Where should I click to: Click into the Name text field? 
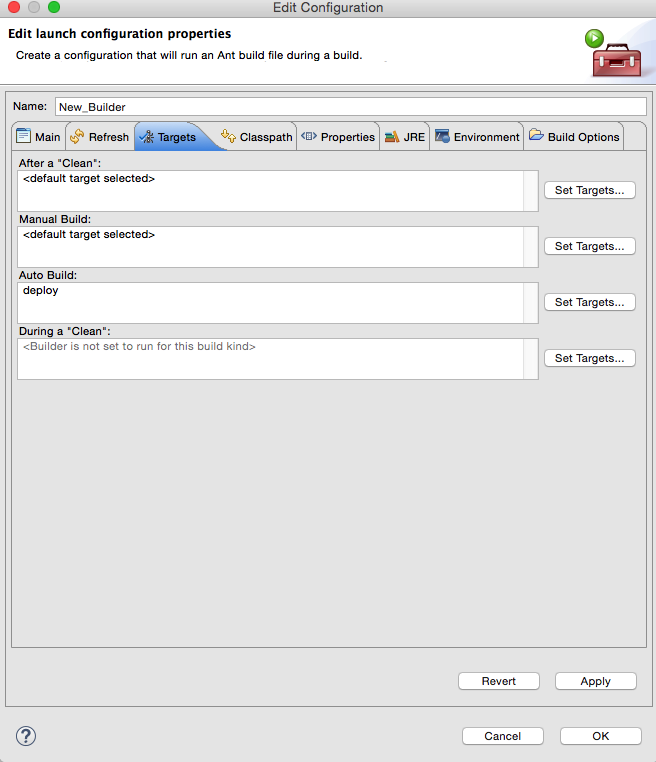350,106
